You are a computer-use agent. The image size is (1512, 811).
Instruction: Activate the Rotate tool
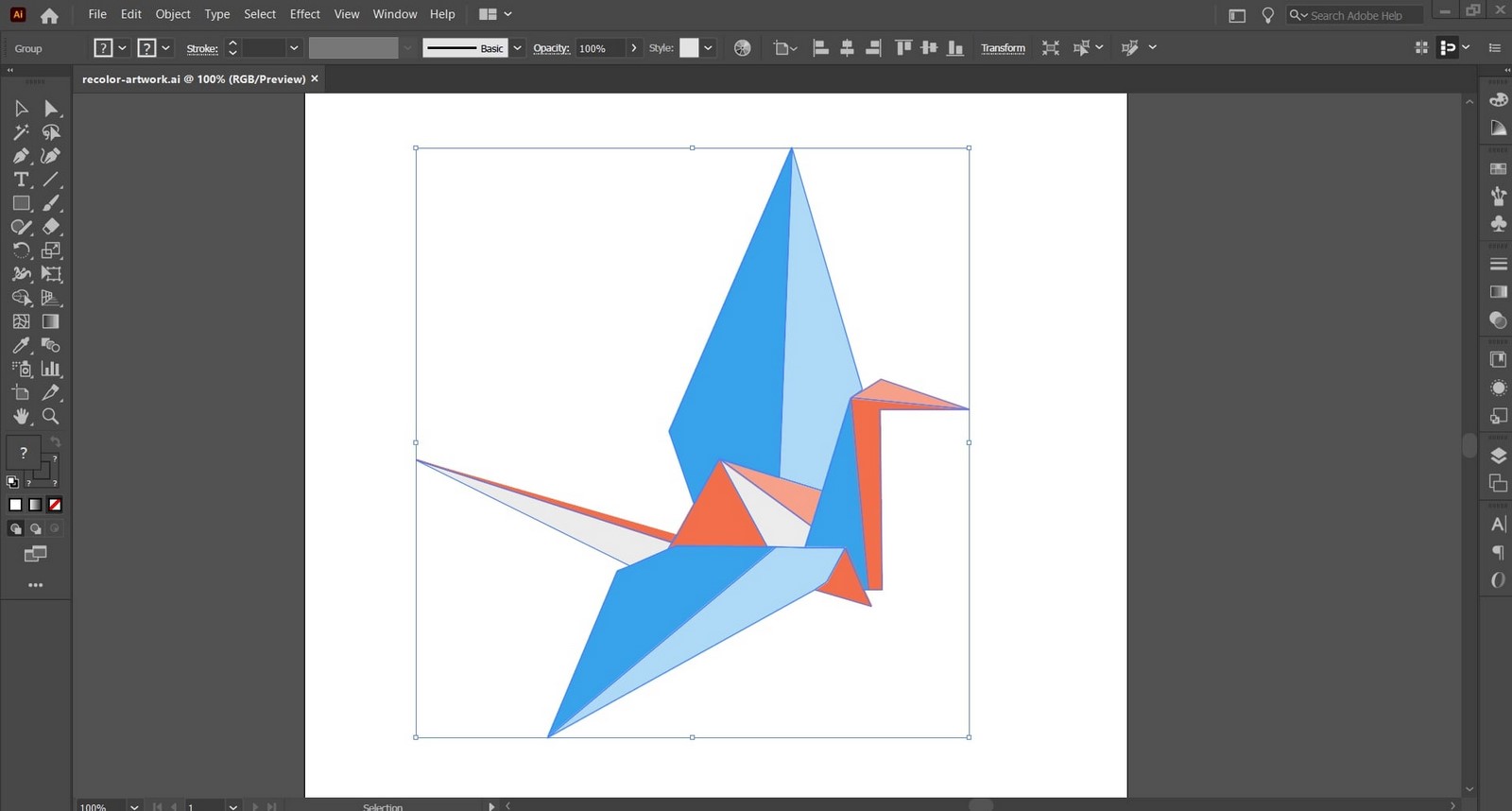tap(21, 250)
